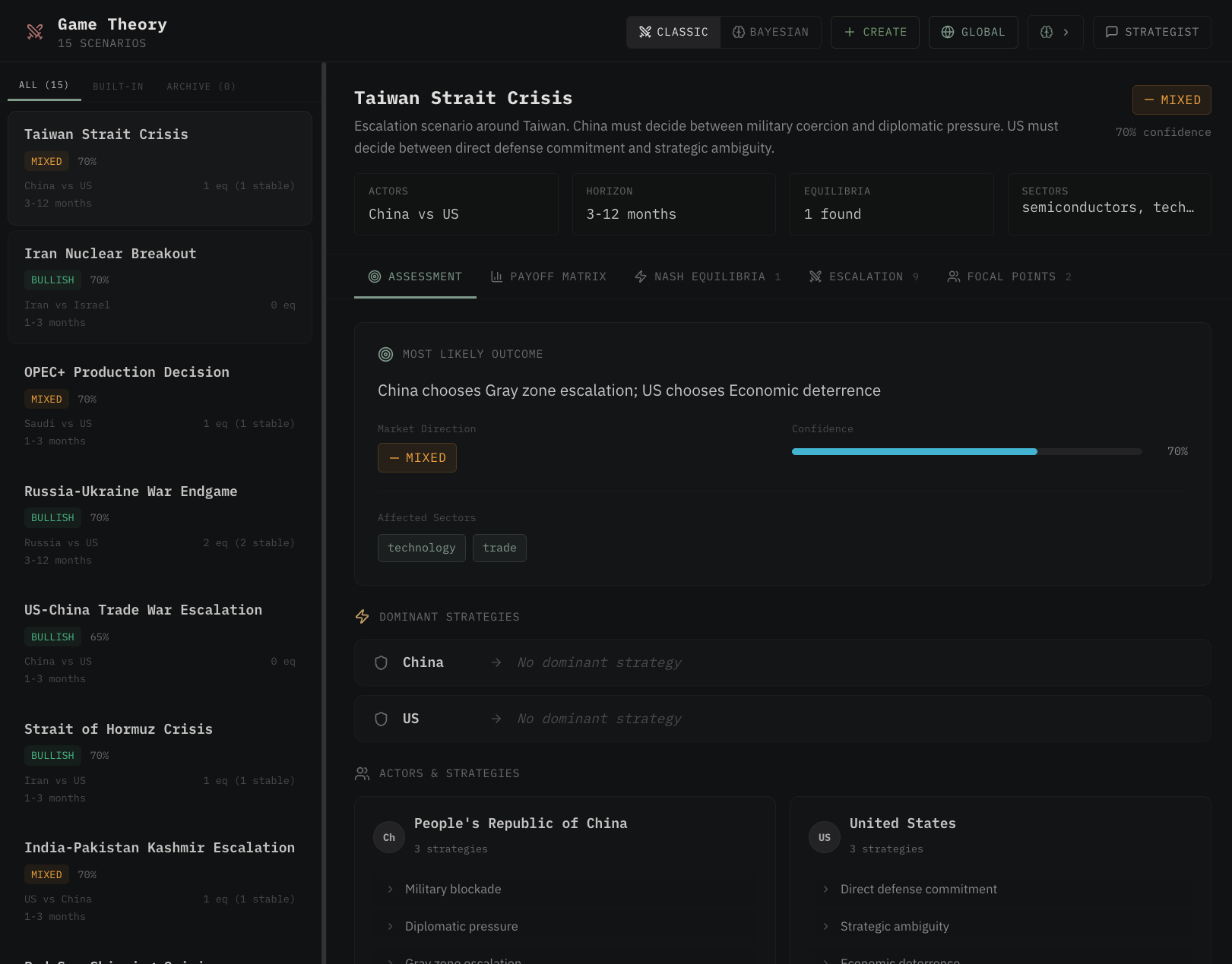
Task: Select the India-Pakistan Kashmir Escalation scenario
Action: [160, 881]
